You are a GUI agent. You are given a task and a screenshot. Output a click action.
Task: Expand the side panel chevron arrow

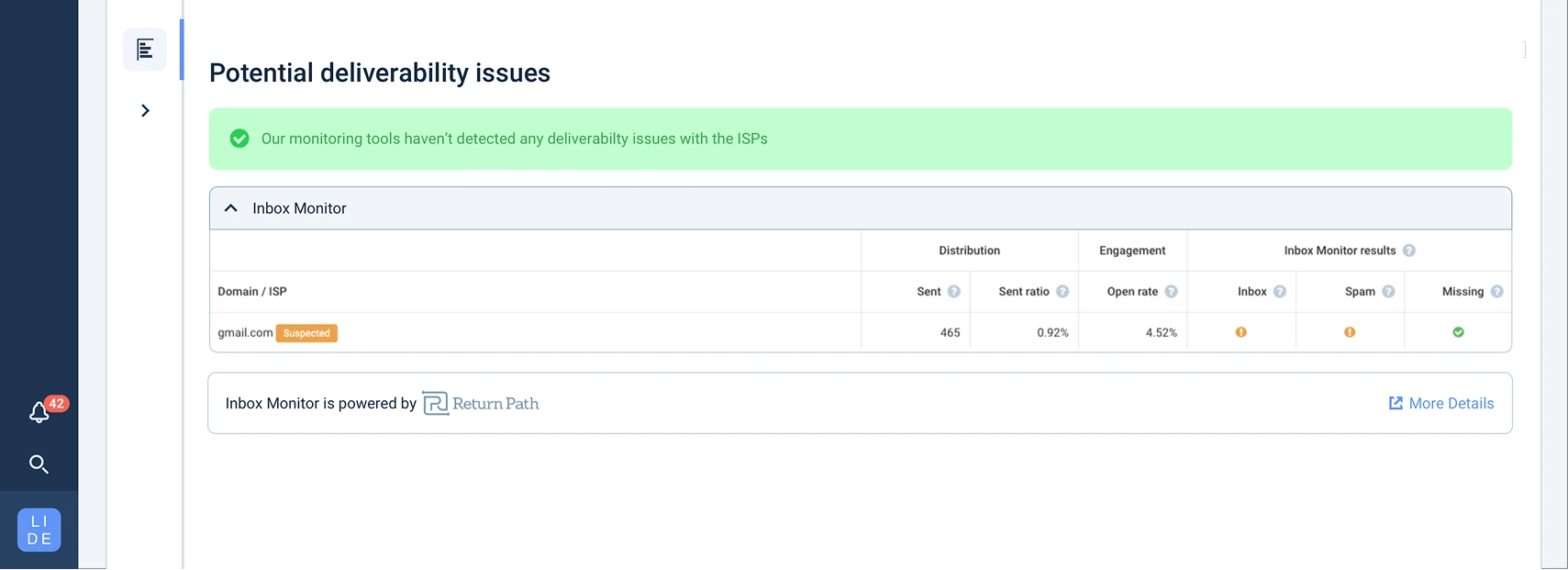[145, 111]
